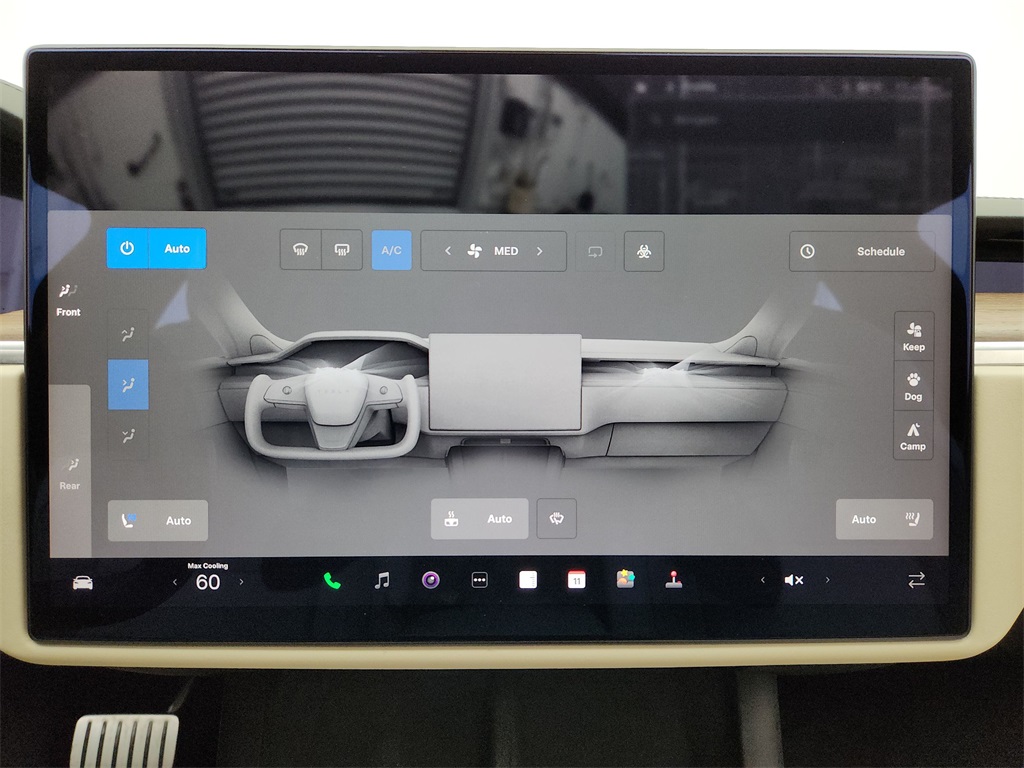This screenshot has height=768, width=1024.
Task: Activate the front windshield defrost icon
Action: click(x=300, y=250)
